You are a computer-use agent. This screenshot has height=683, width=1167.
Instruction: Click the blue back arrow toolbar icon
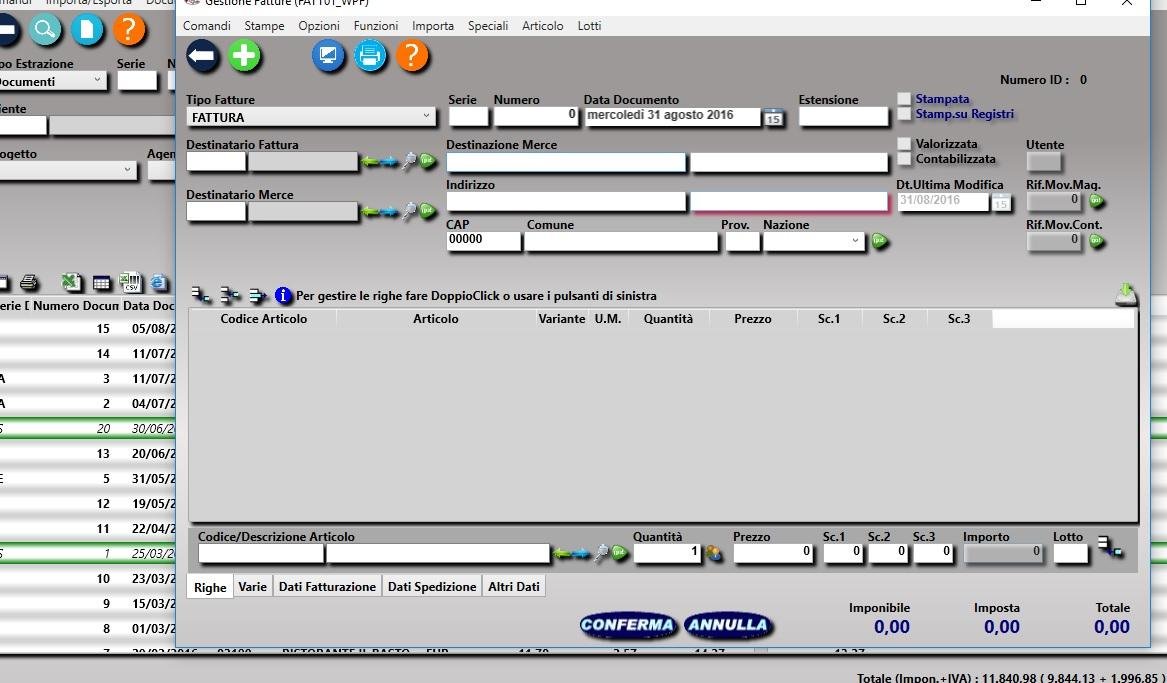tap(202, 56)
